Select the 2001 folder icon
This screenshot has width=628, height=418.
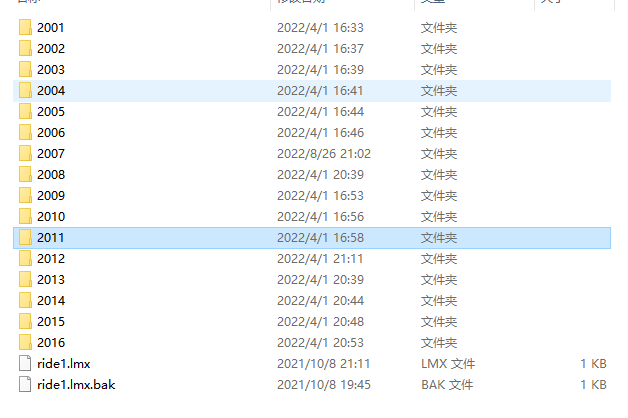pos(25,28)
